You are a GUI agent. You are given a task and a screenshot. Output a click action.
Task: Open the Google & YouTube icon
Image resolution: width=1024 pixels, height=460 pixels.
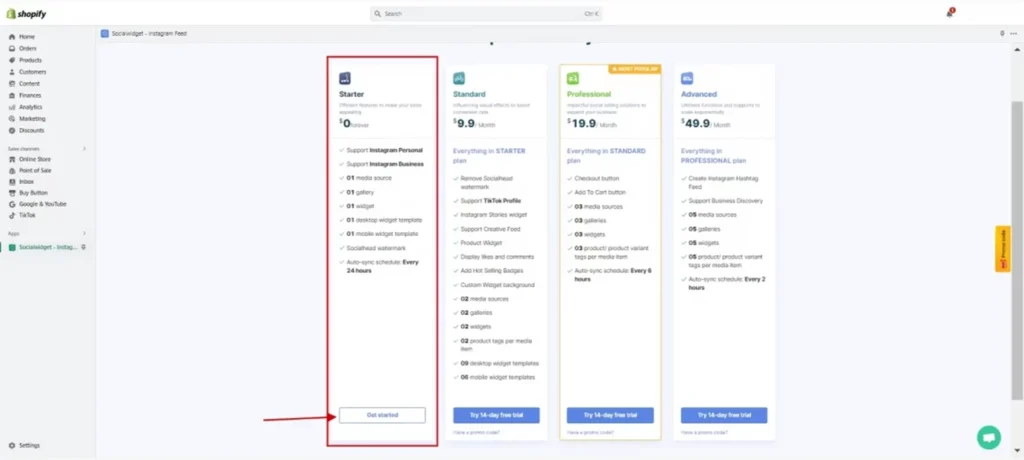click(12, 204)
